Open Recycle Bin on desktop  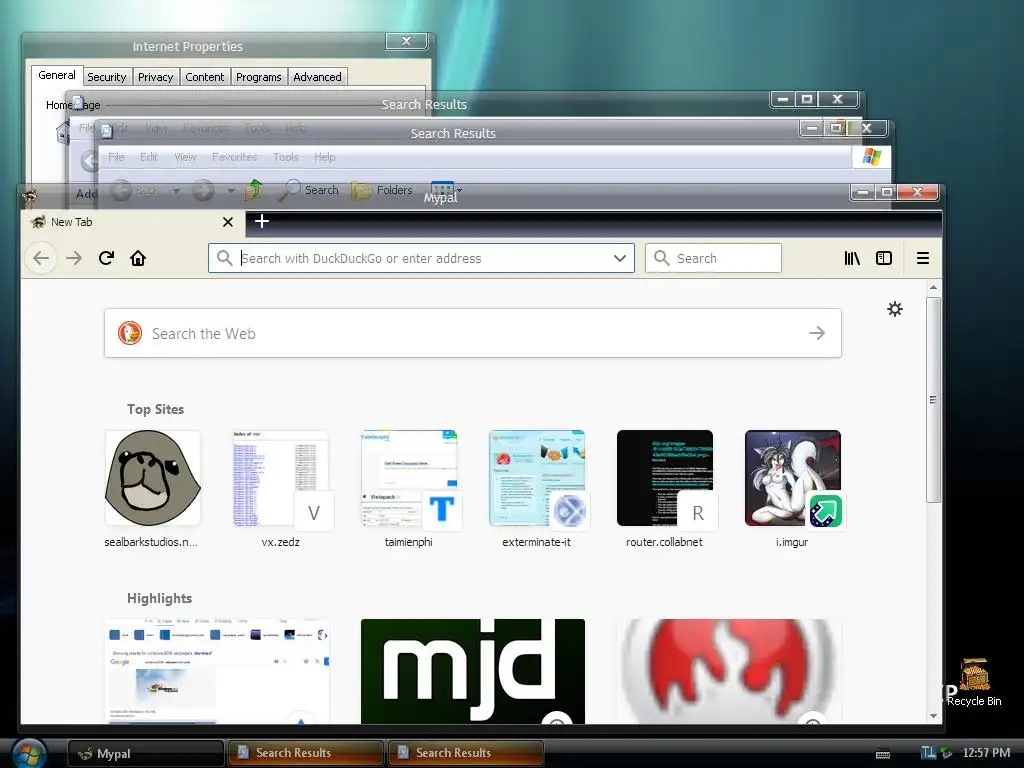pyautogui.click(x=974, y=682)
